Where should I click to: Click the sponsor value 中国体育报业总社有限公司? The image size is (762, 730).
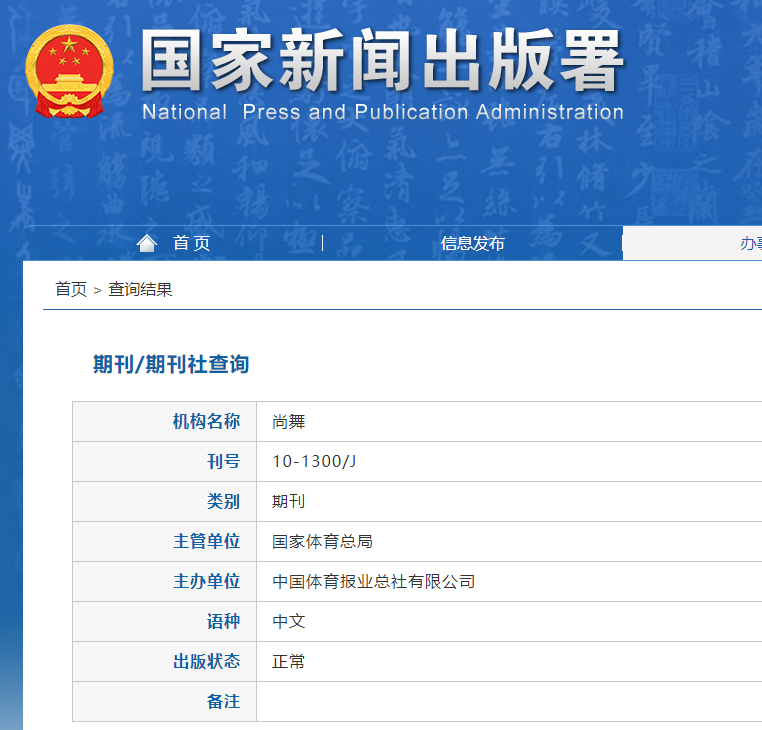(x=373, y=581)
